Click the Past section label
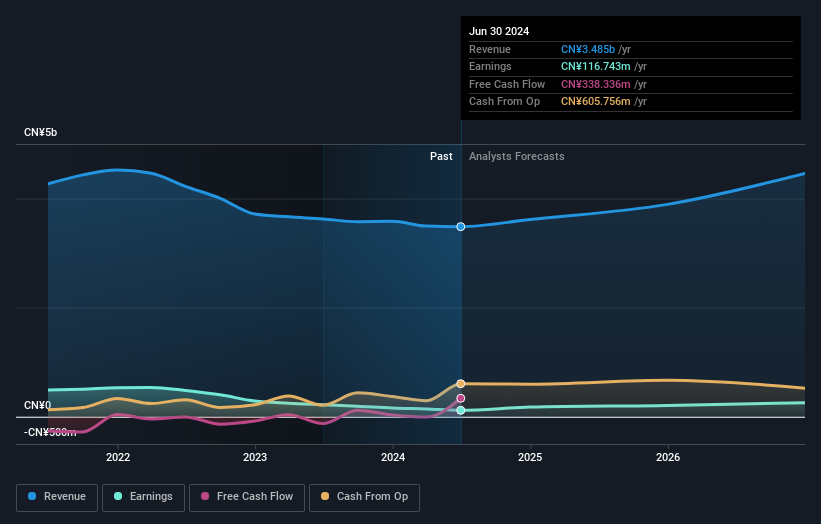This screenshot has width=821, height=524. (441, 156)
